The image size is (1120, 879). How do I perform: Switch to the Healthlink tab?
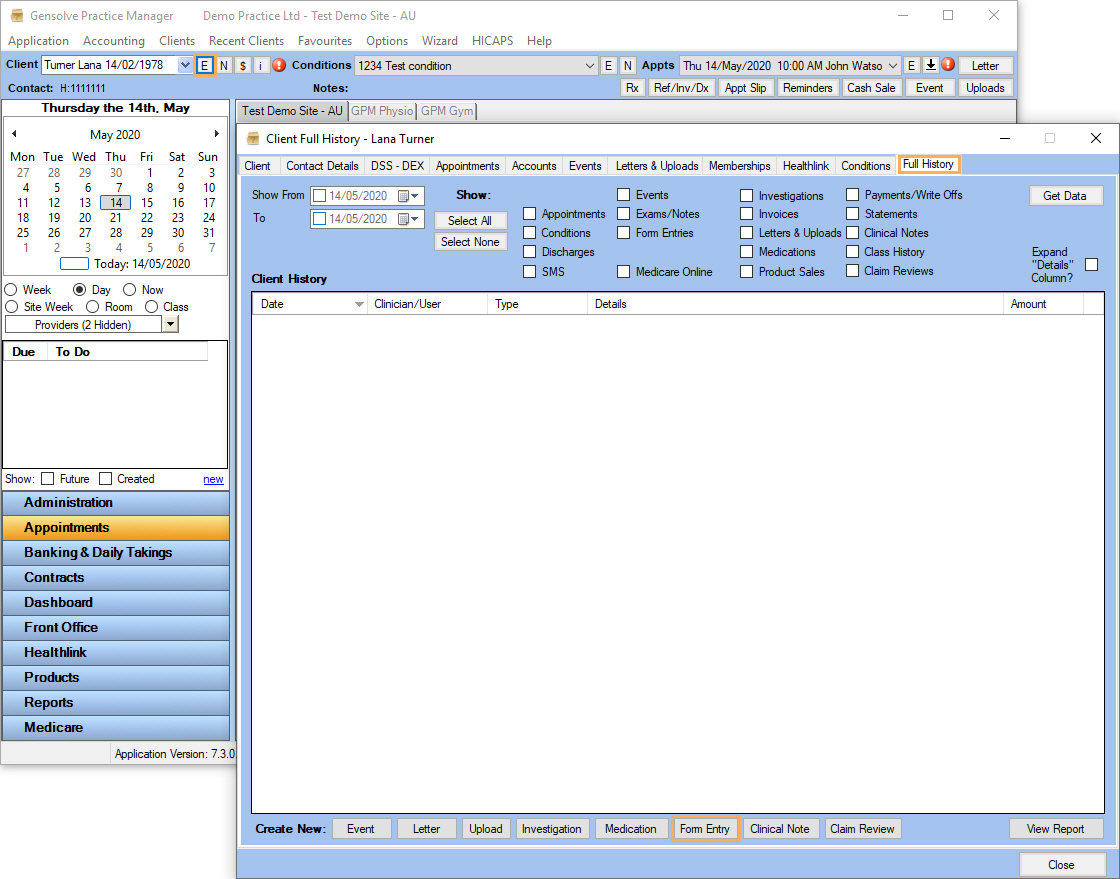tap(805, 165)
